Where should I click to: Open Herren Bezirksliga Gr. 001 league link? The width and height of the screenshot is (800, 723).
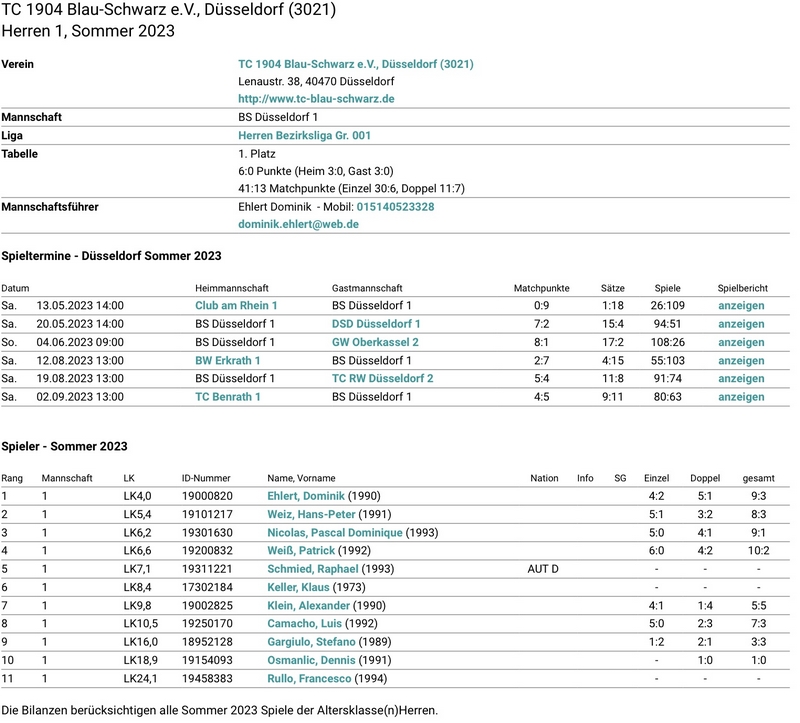[x=304, y=136]
